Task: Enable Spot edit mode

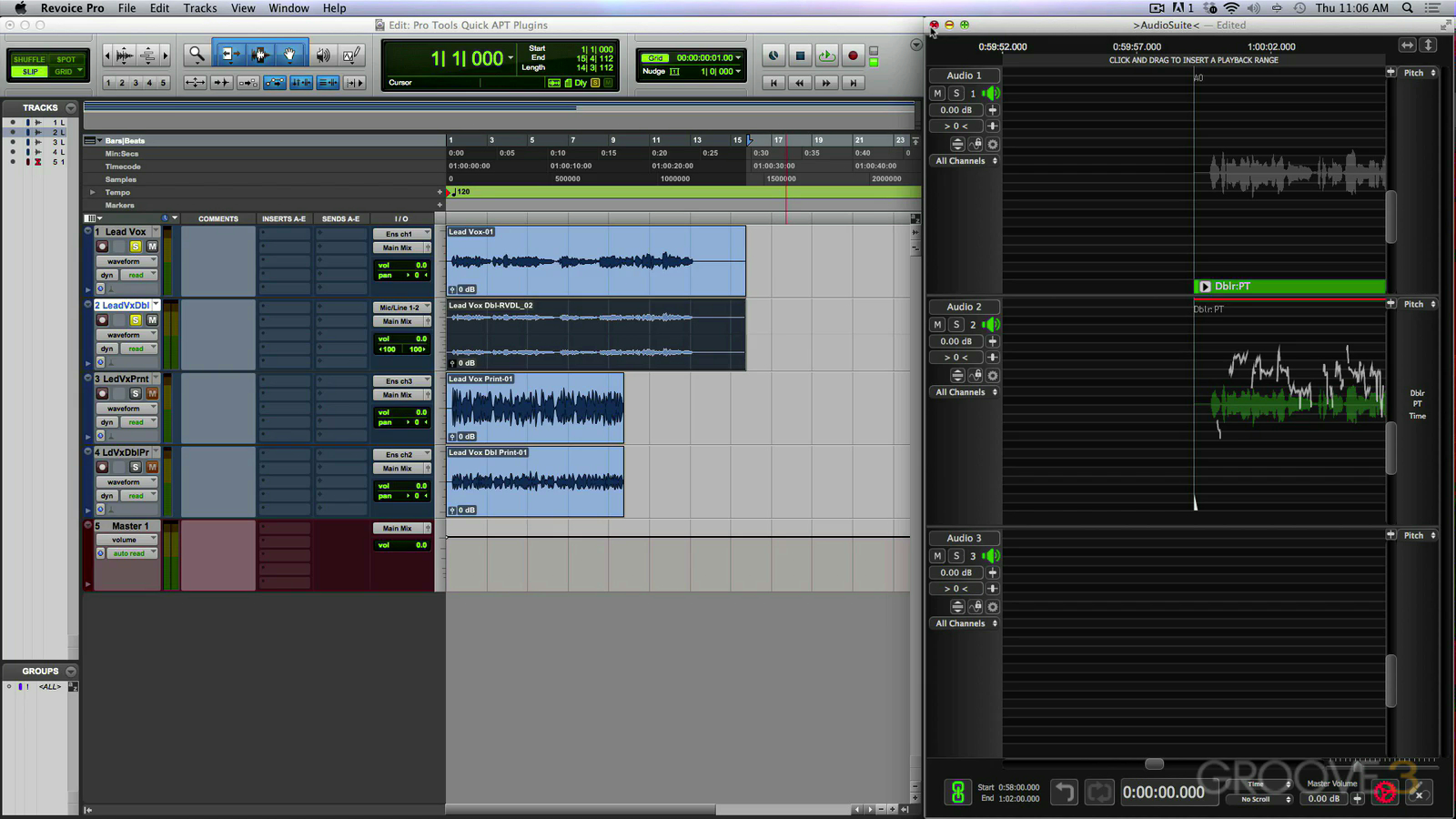Action: tap(66, 59)
